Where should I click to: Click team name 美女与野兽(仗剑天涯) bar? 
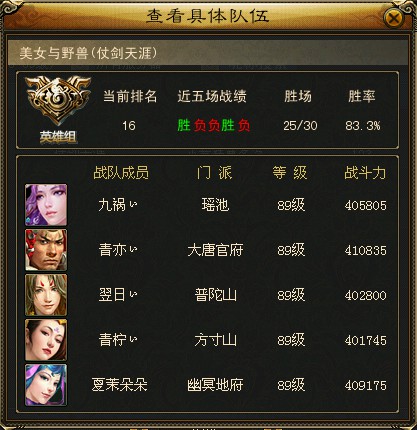click(x=208, y=53)
